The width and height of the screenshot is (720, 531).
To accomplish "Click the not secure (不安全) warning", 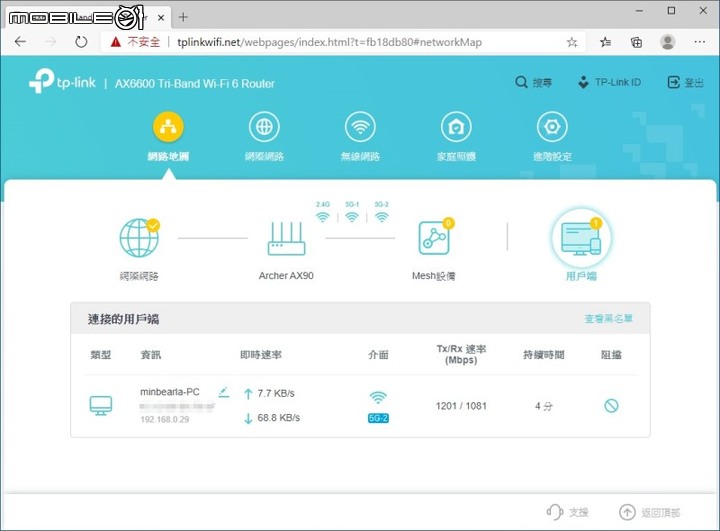I will pos(135,42).
